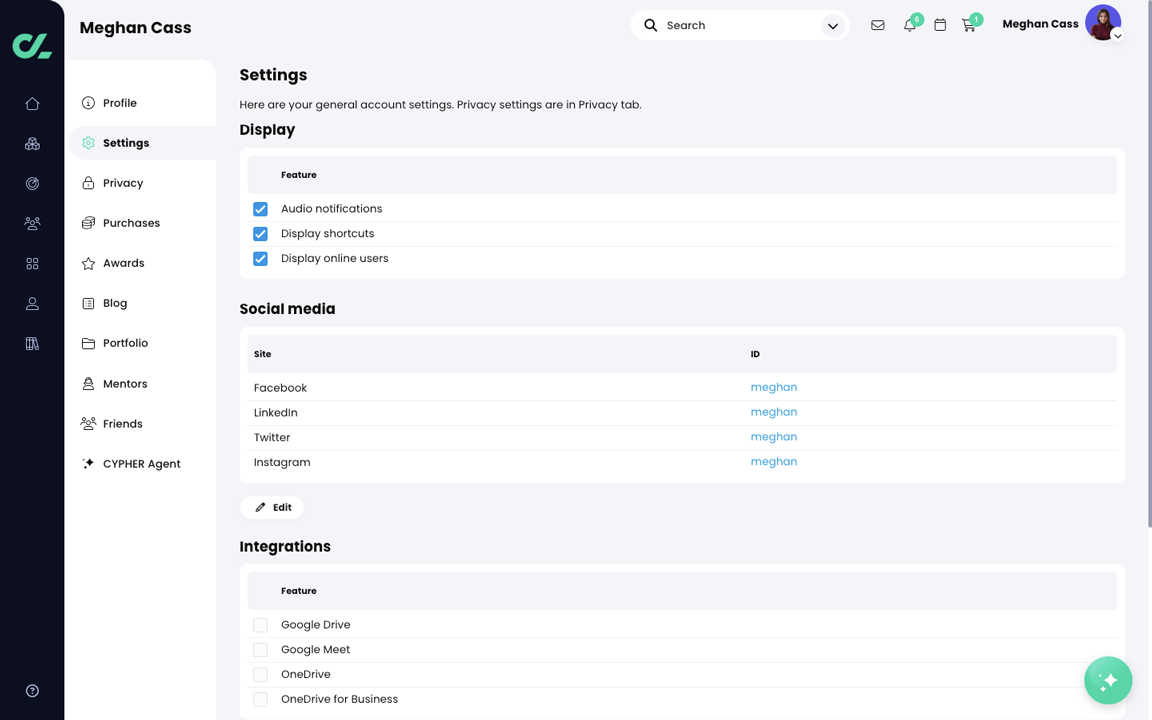Click the apps grid icon in sidebar
The image size is (1152, 720).
click(32, 263)
